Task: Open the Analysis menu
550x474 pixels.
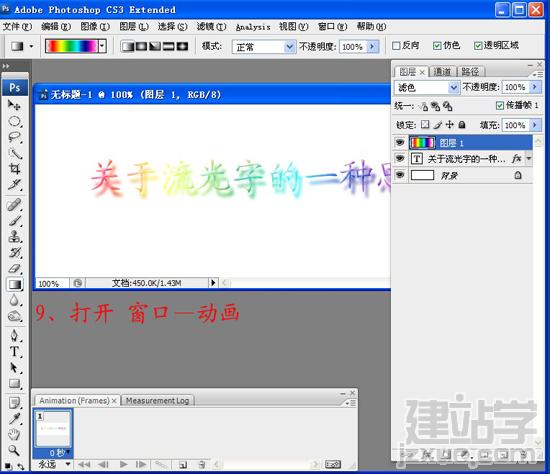Action: tap(253, 27)
